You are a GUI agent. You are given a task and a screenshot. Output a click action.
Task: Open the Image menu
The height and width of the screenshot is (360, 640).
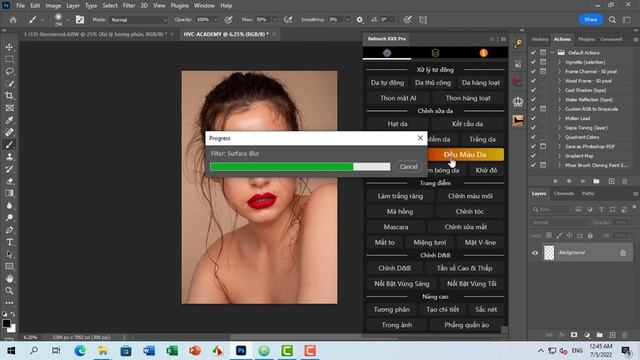(53, 6)
